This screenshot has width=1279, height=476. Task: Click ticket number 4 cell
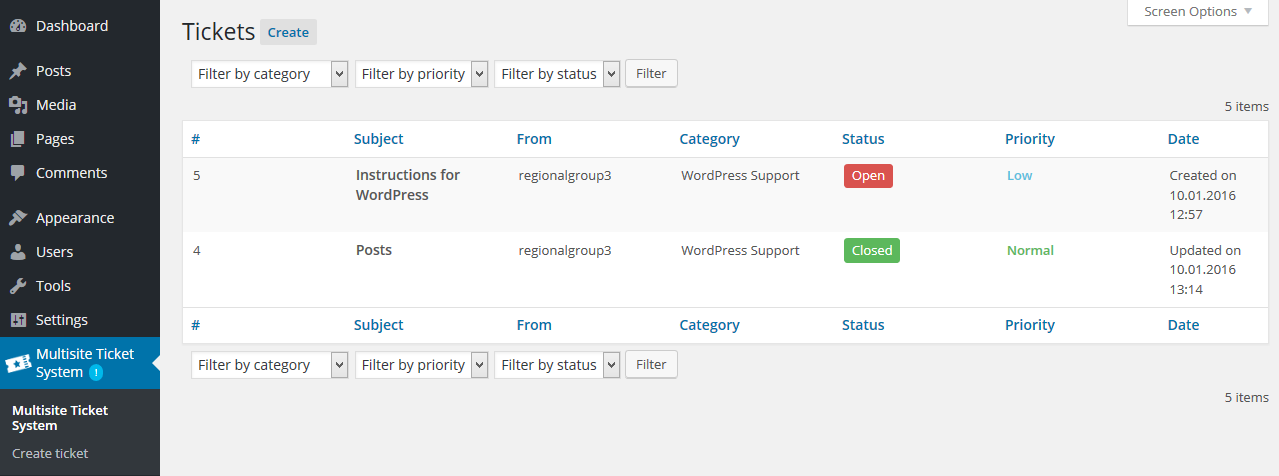click(197, 251)
